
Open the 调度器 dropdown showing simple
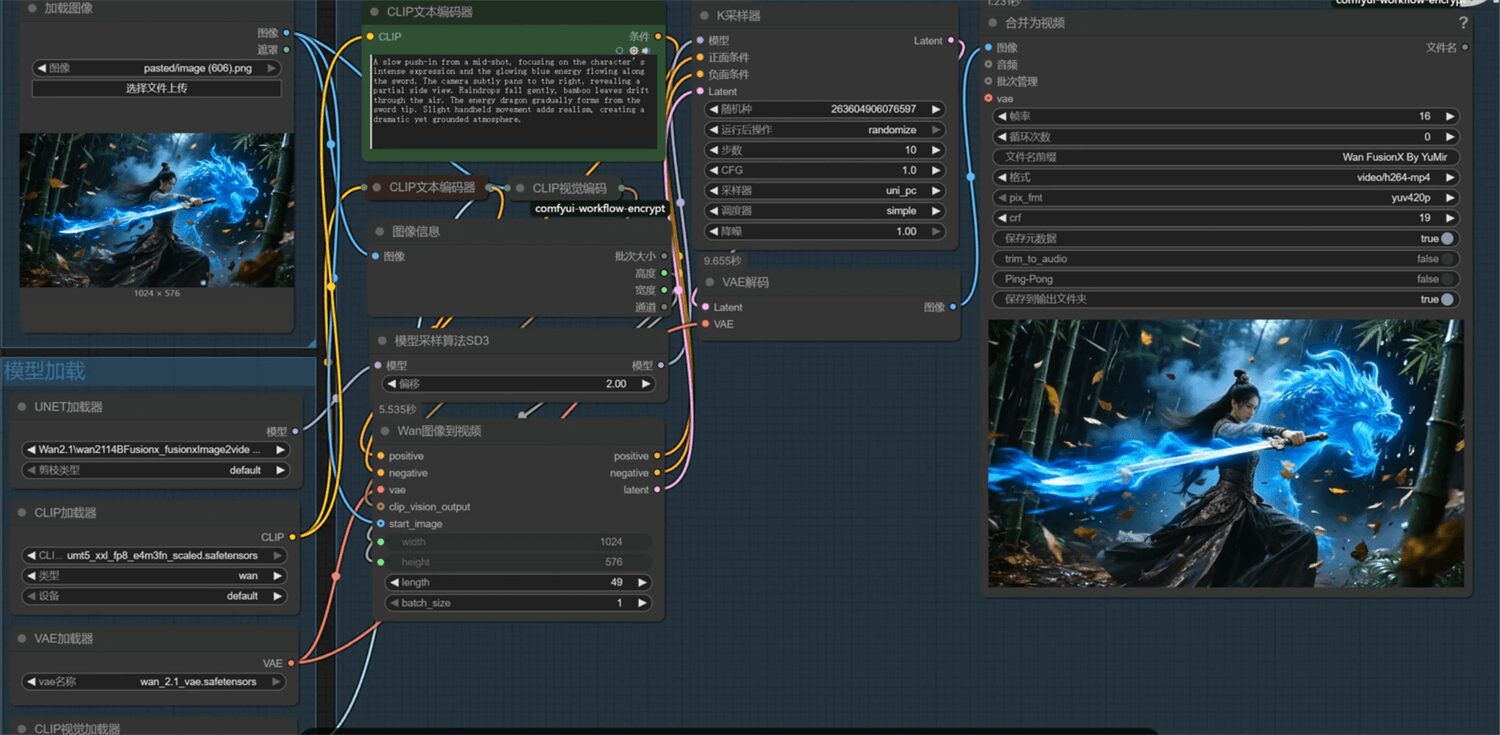tap(825, 211)
